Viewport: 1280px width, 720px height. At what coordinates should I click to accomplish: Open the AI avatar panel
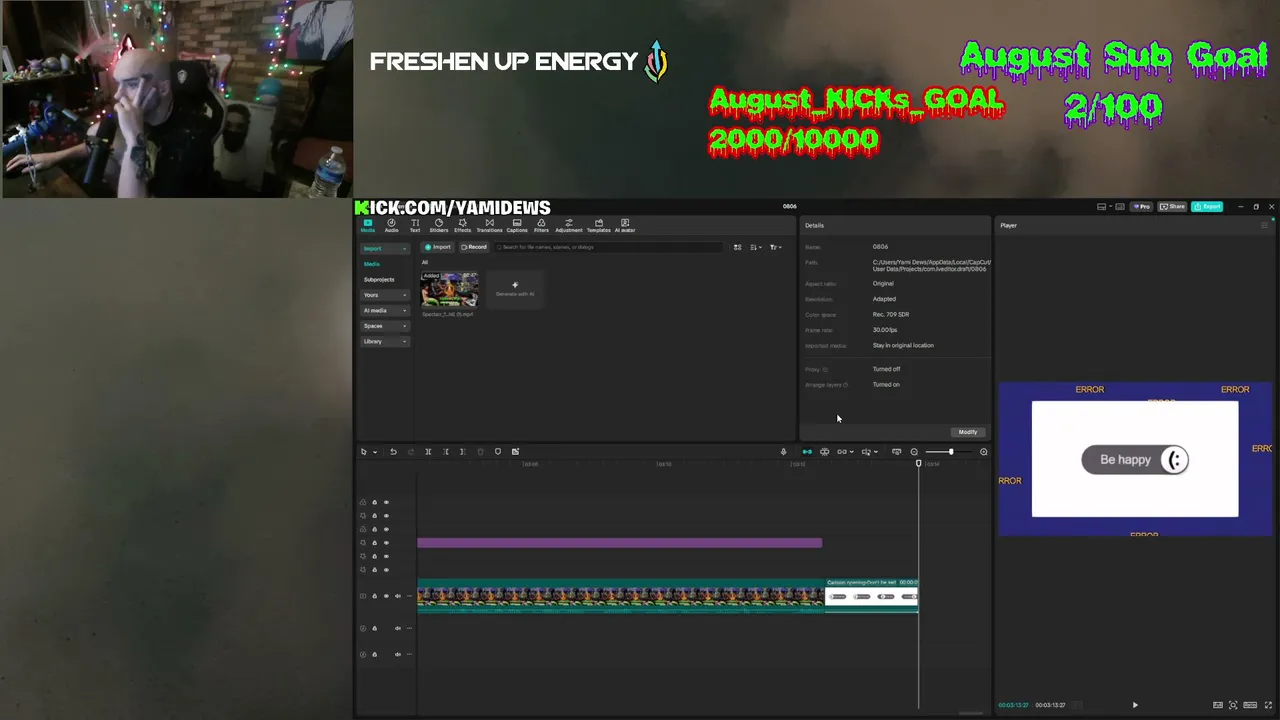click(x=625, y=225)
